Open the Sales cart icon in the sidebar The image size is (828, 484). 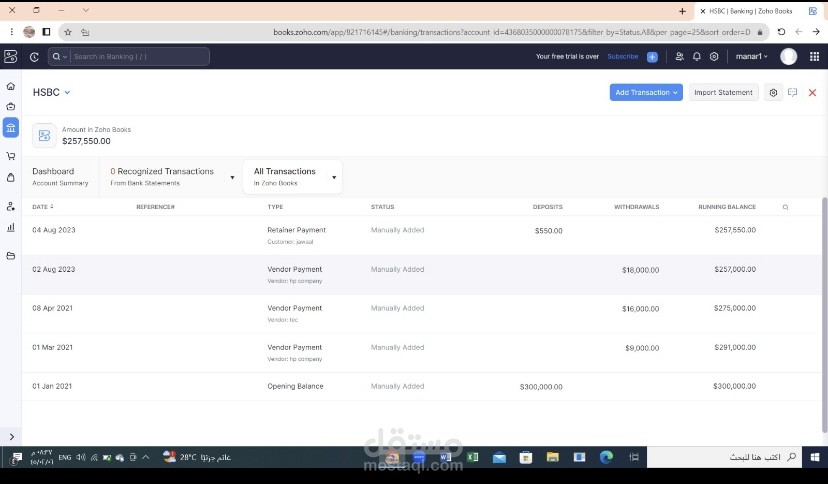point(11,156)
